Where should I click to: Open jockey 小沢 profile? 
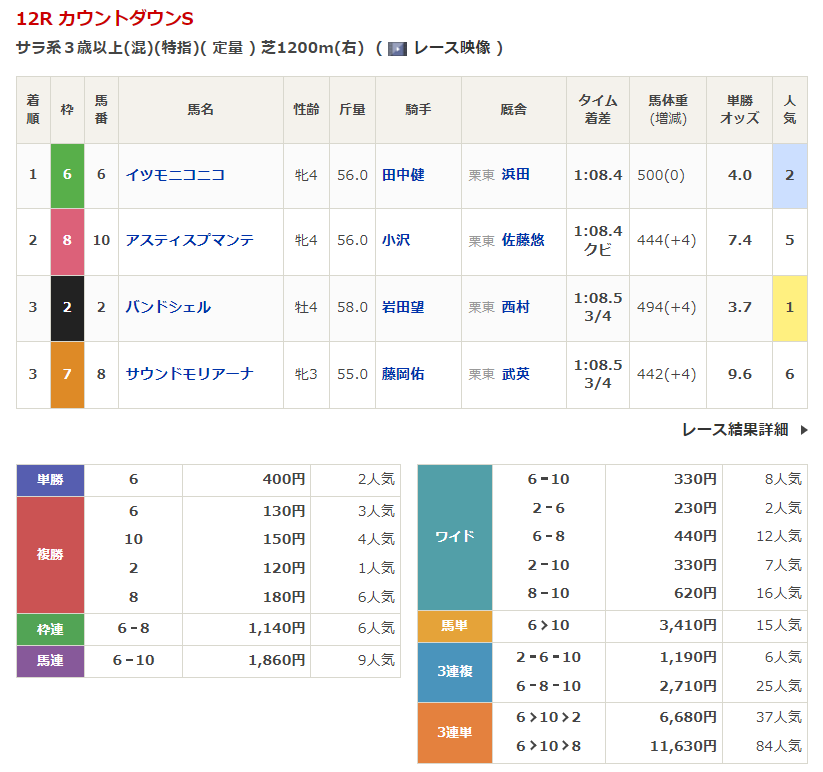[396, 241]
